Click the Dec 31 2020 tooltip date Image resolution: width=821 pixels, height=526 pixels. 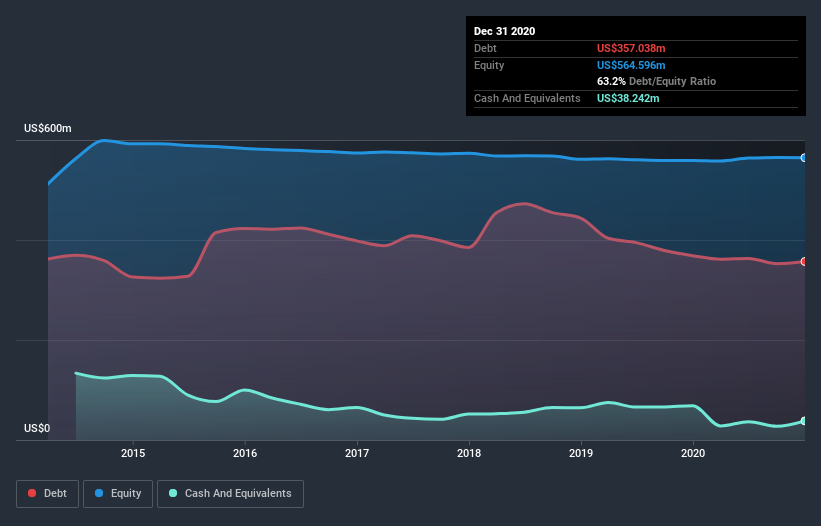[505, 31]
